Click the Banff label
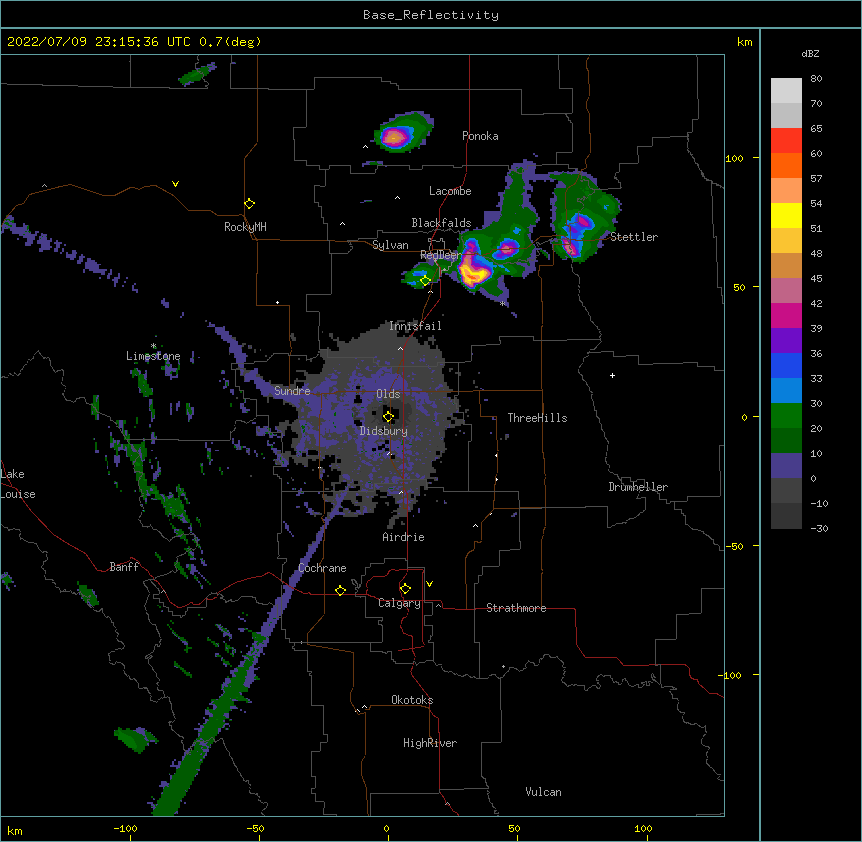 click(x=124, y=567)
